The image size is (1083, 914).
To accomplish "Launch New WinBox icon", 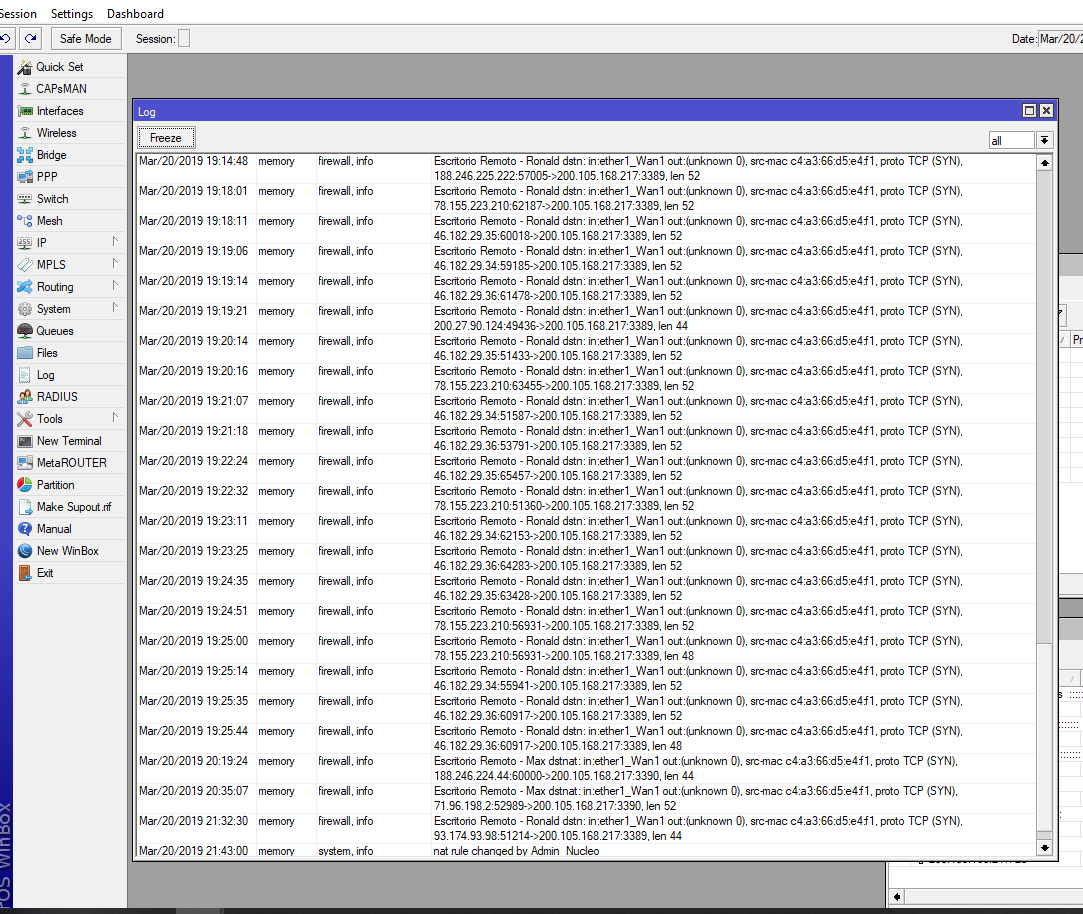I will point(25,551).
